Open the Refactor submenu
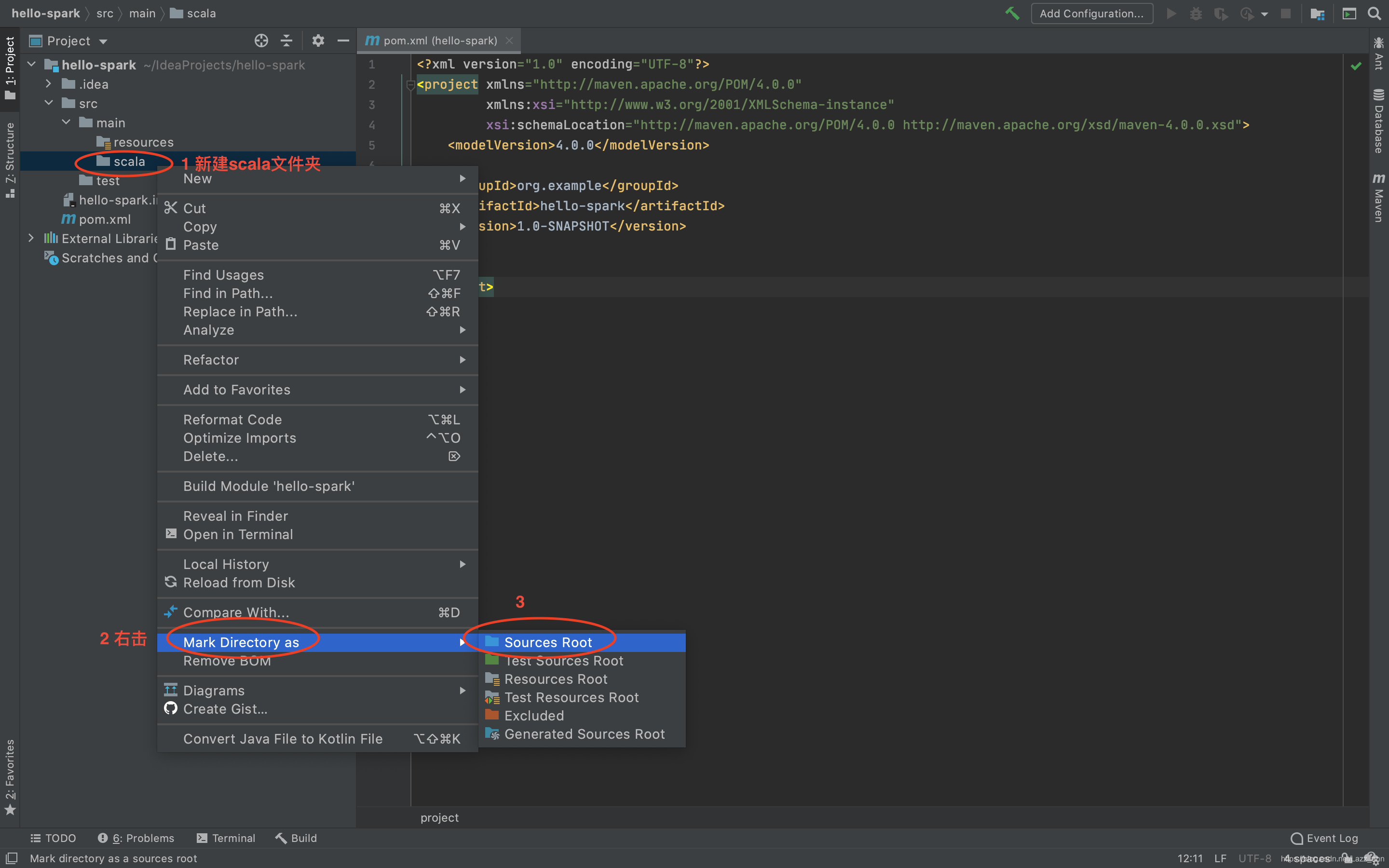 pyautogui.click(x=317, y=359)
